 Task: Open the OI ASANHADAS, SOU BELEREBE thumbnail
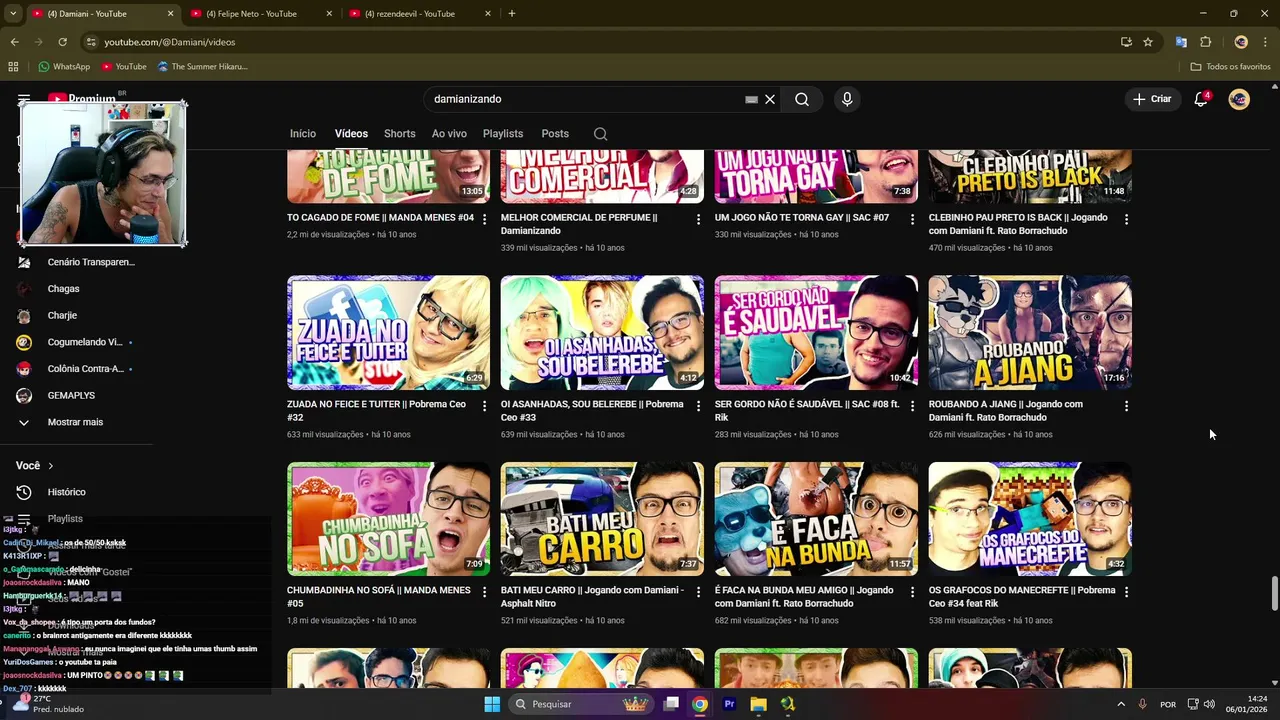tap(602, 333)
